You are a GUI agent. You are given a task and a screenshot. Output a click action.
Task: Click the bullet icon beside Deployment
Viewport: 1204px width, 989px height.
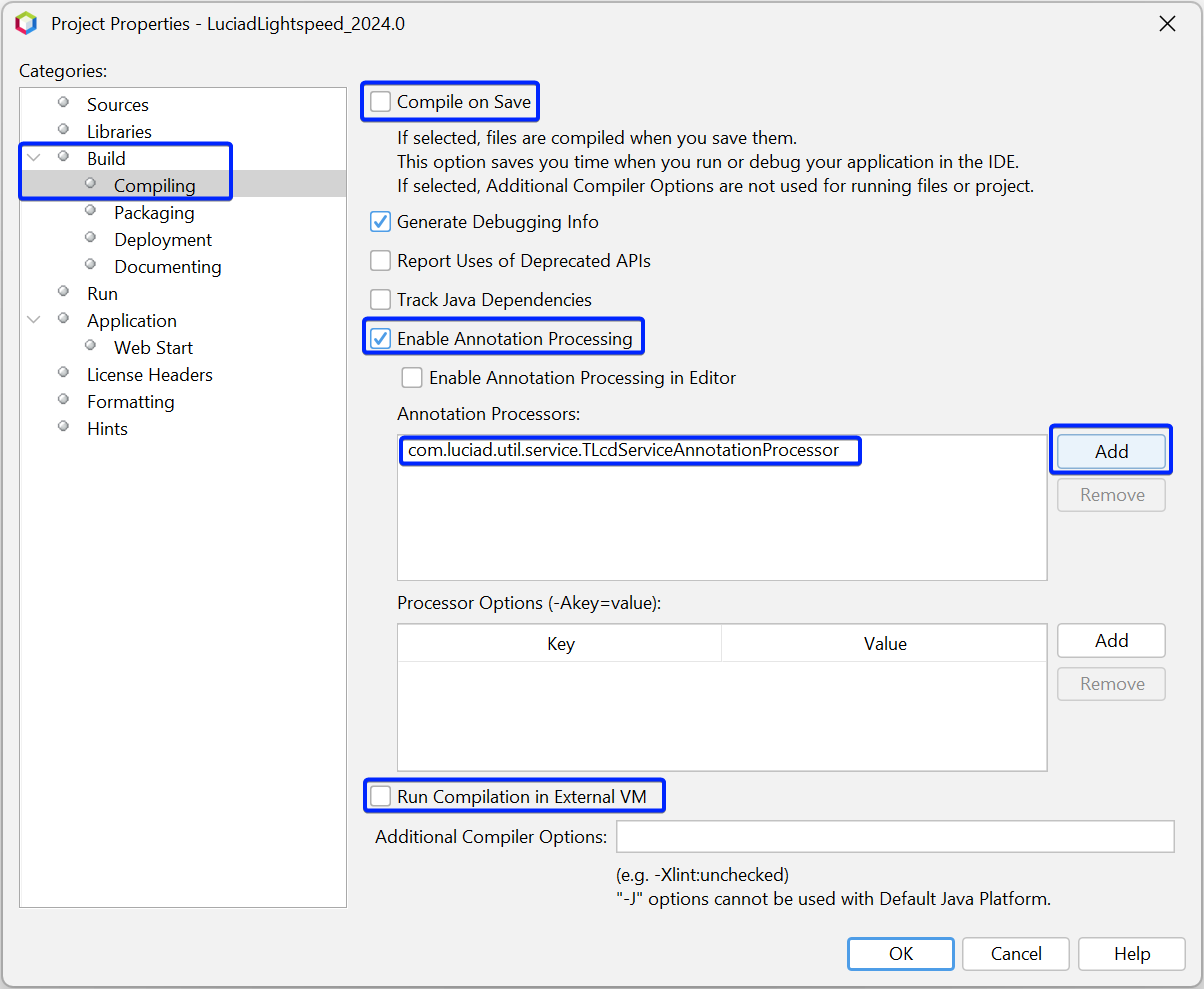91,237
